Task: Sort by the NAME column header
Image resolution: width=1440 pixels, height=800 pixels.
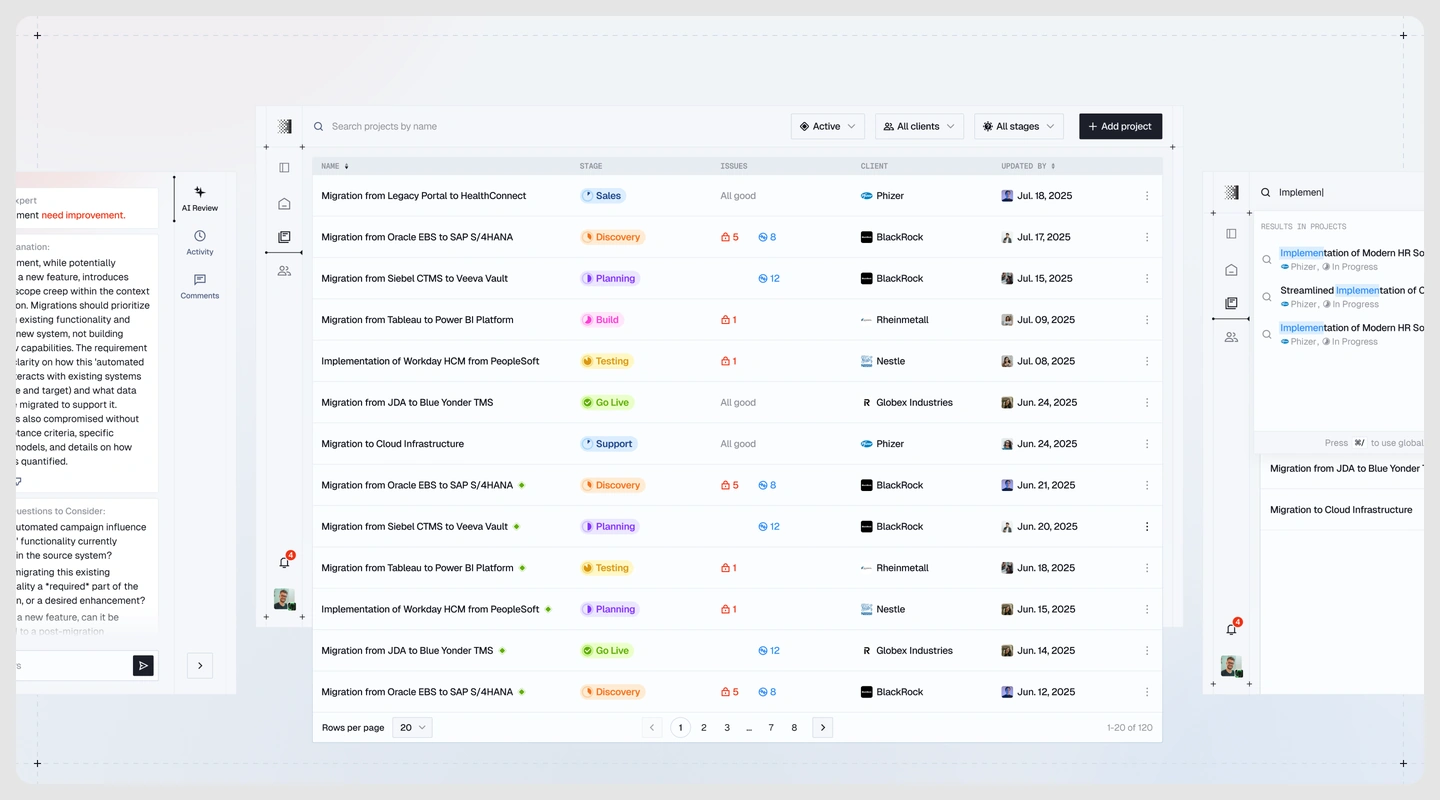Action: coord(335,166)
